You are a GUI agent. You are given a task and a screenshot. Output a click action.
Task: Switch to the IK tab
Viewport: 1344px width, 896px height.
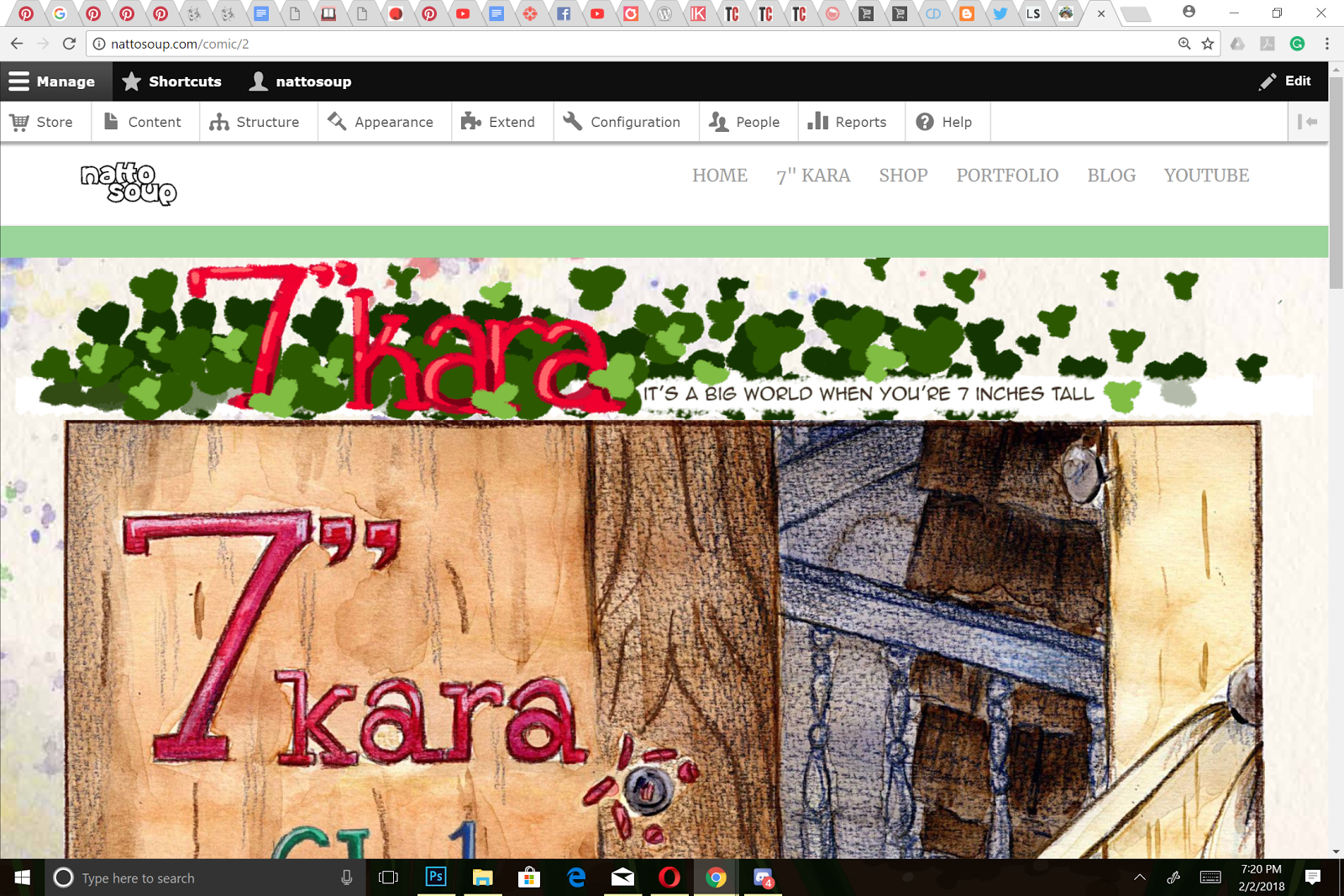click(698, 13)
